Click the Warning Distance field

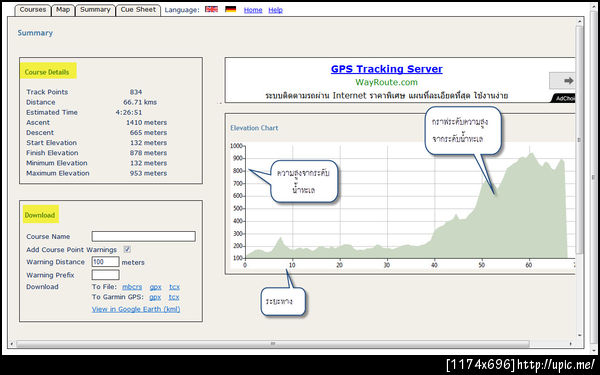pyautogui.click(x=105, y=262)
